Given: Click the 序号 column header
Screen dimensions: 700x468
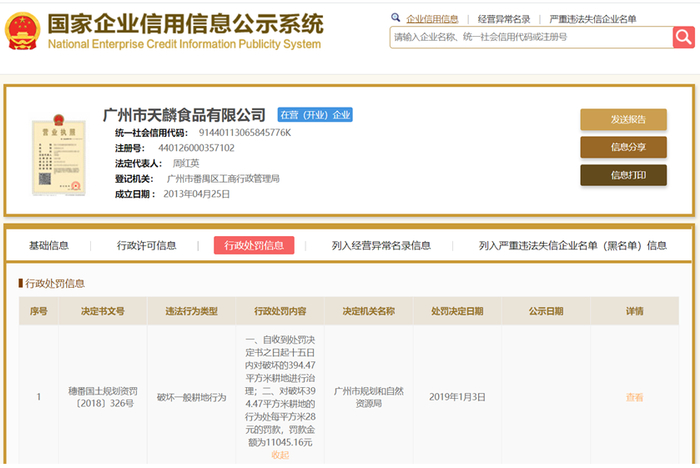Looking at the screenshot, I should (39, 311).
